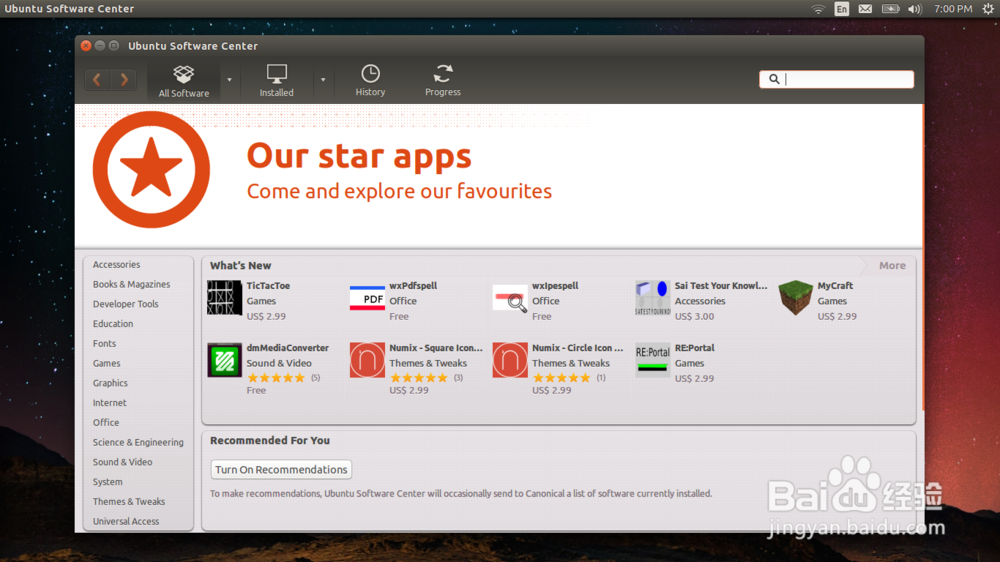Click Numix - Circle Icon star rating
The image size is (1000, 562).
tap(562, 378)
